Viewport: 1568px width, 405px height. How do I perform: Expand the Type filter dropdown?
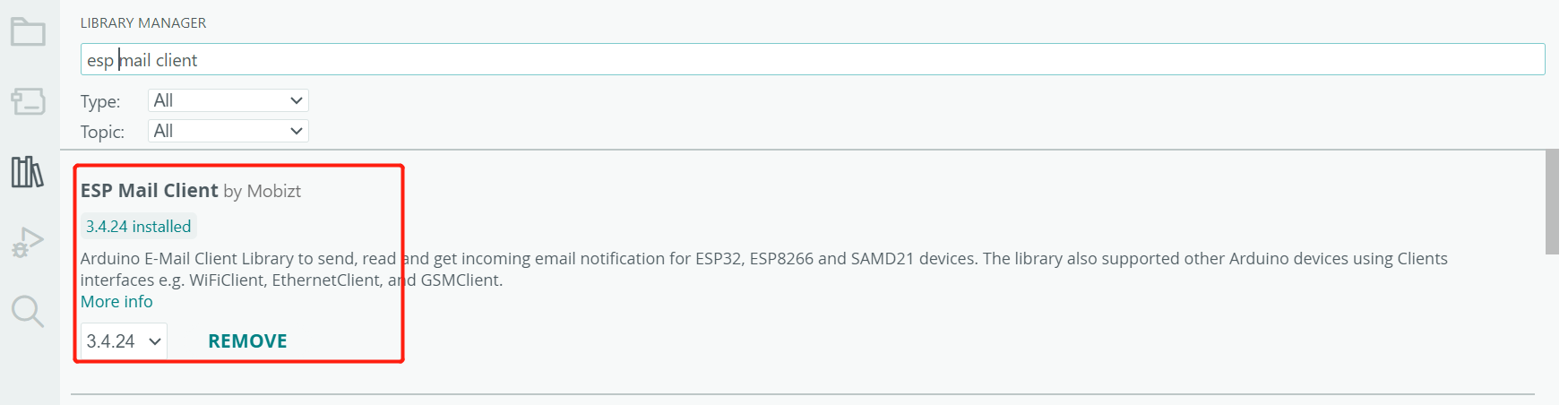(x=228, y=100)
